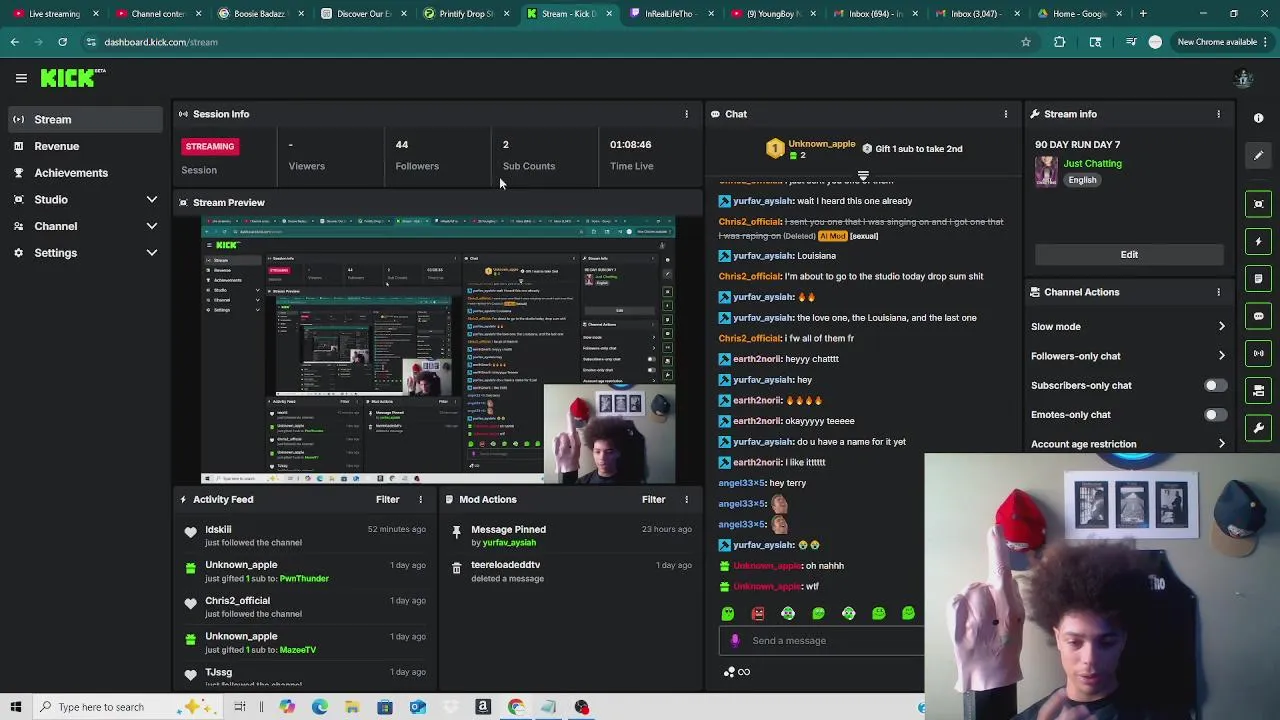This screenshot has width=1280, height=720.
Task: Open Mod Actions three-dot options
Action: (686, 499)
